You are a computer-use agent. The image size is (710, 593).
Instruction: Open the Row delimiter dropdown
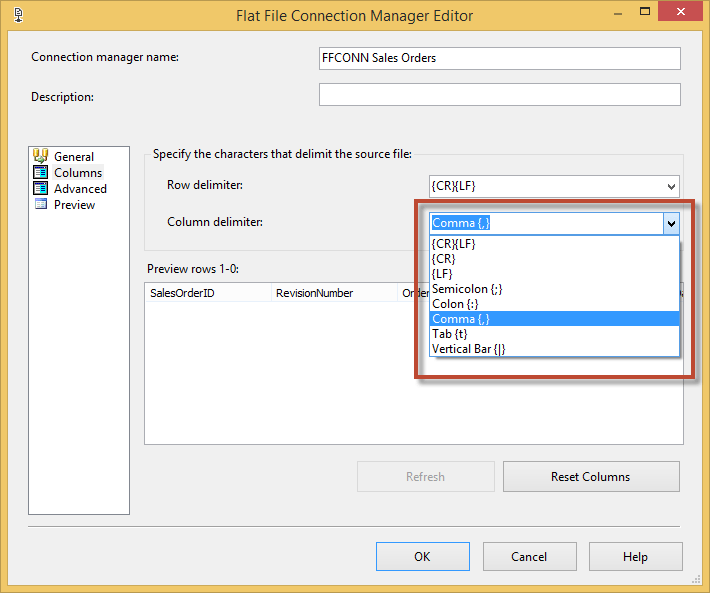point(670,186)
